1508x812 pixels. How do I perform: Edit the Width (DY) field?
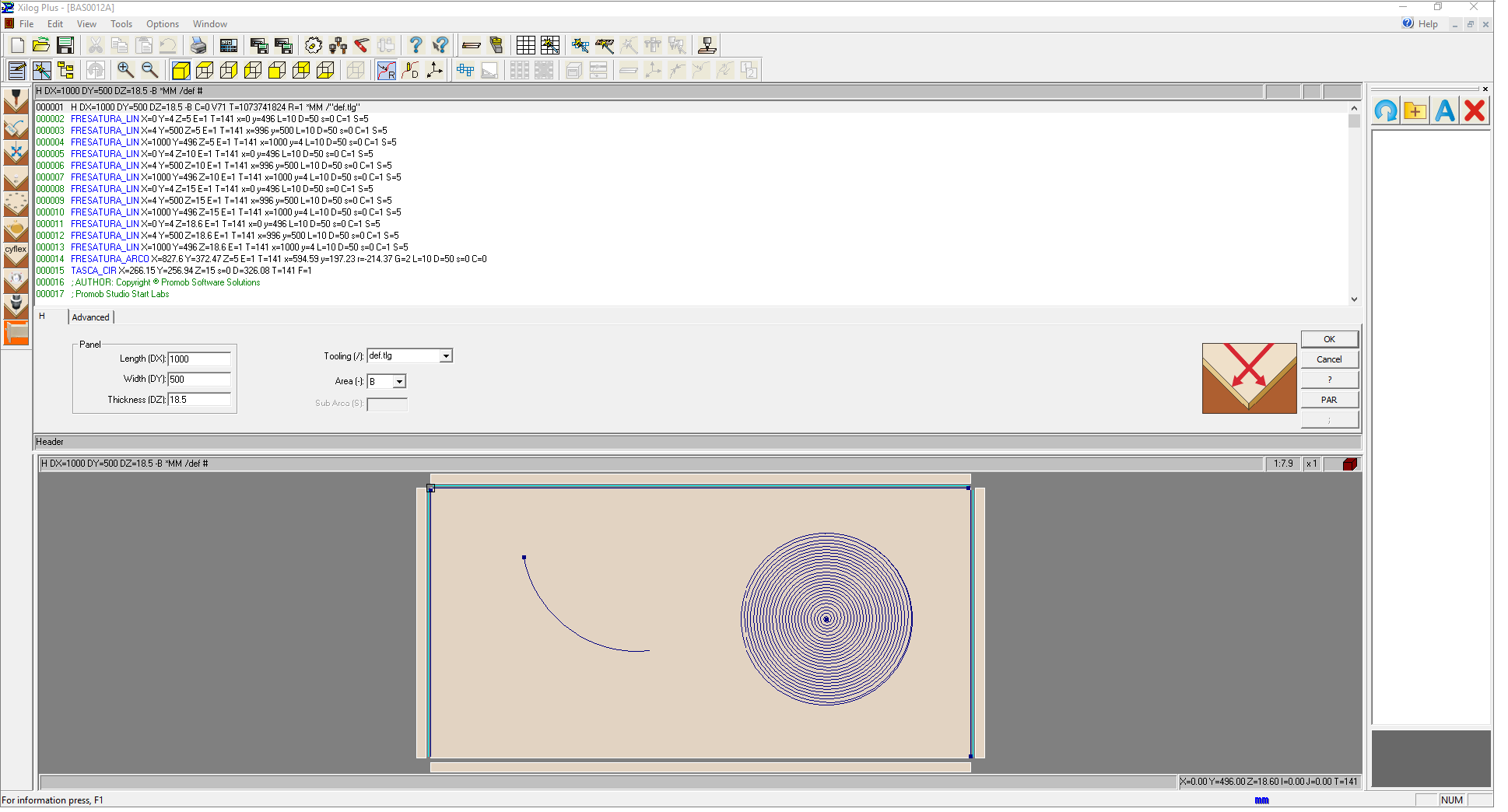[x=199, y=379]
